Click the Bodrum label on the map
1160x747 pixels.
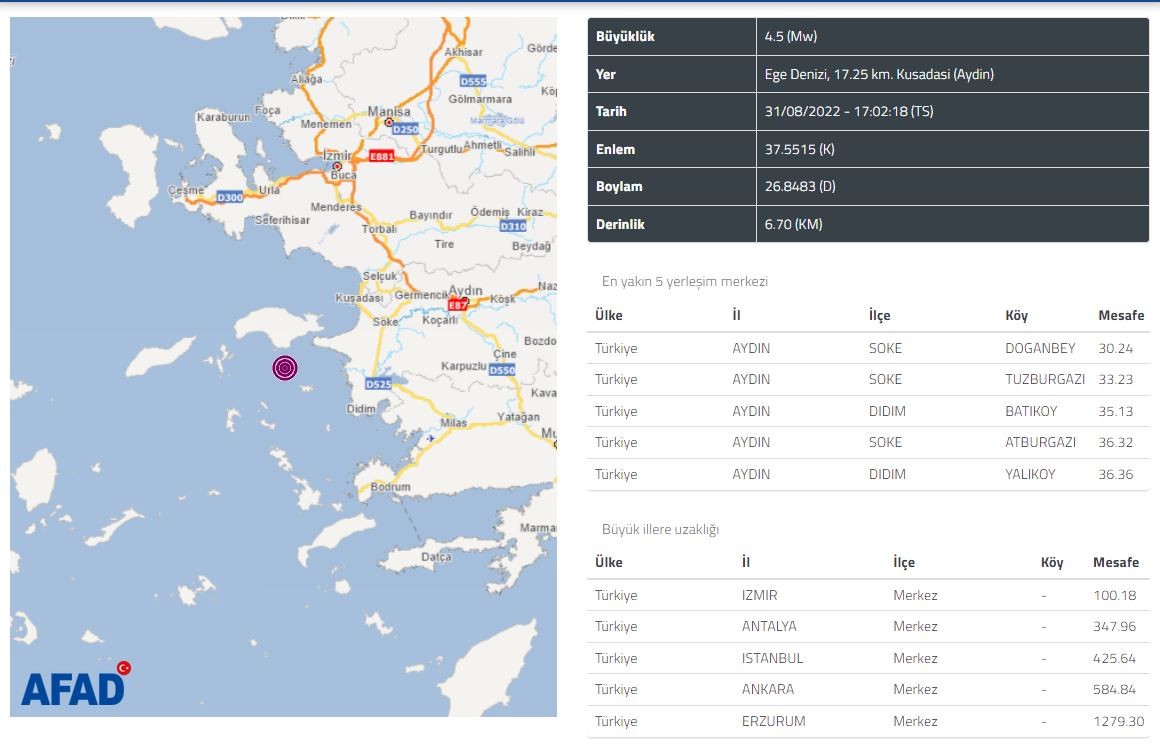390,487
